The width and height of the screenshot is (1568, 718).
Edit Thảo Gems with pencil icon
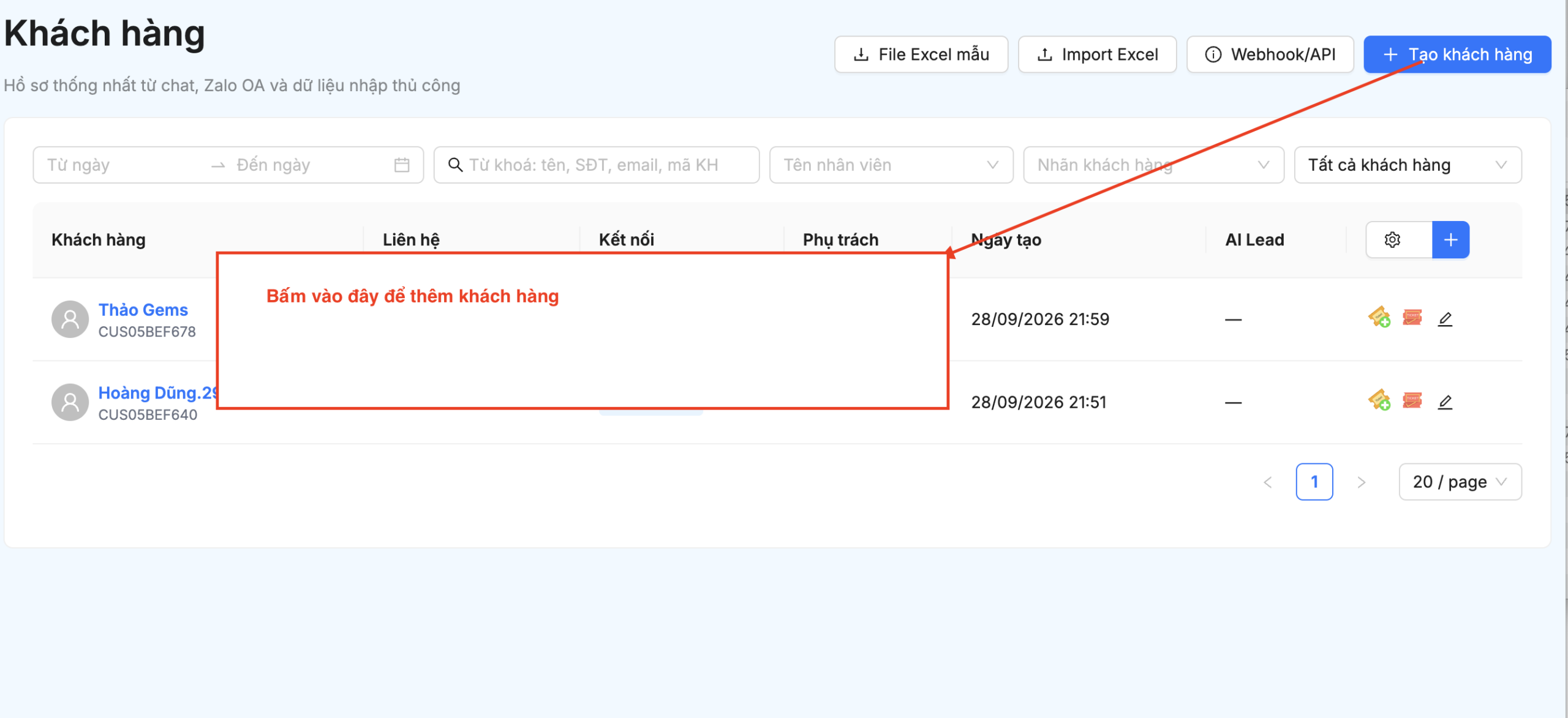[x=1445, y=319]
